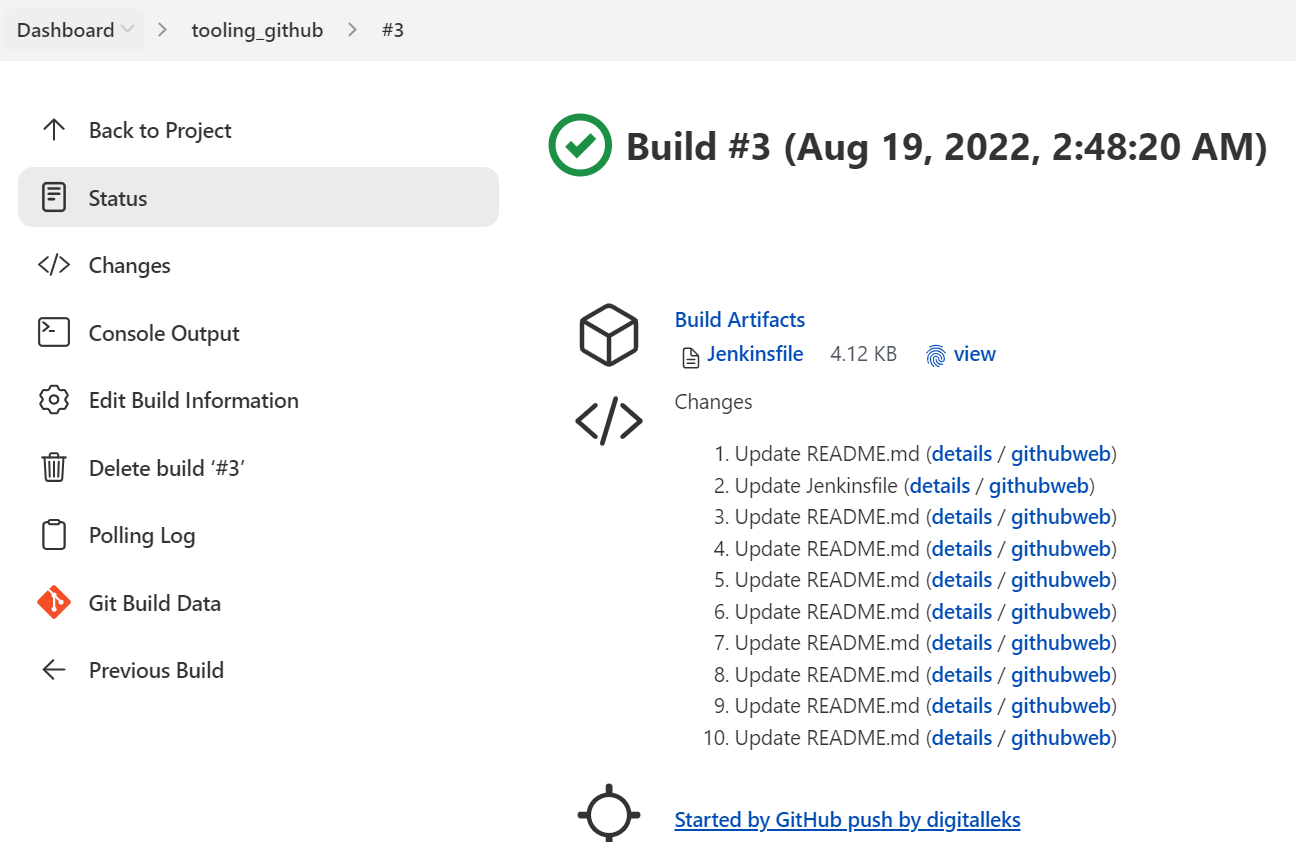The height and width of the screenshot is (842, 1296).
Task: Click the package icon beside Build Artifacts
Action: point(608,335)
